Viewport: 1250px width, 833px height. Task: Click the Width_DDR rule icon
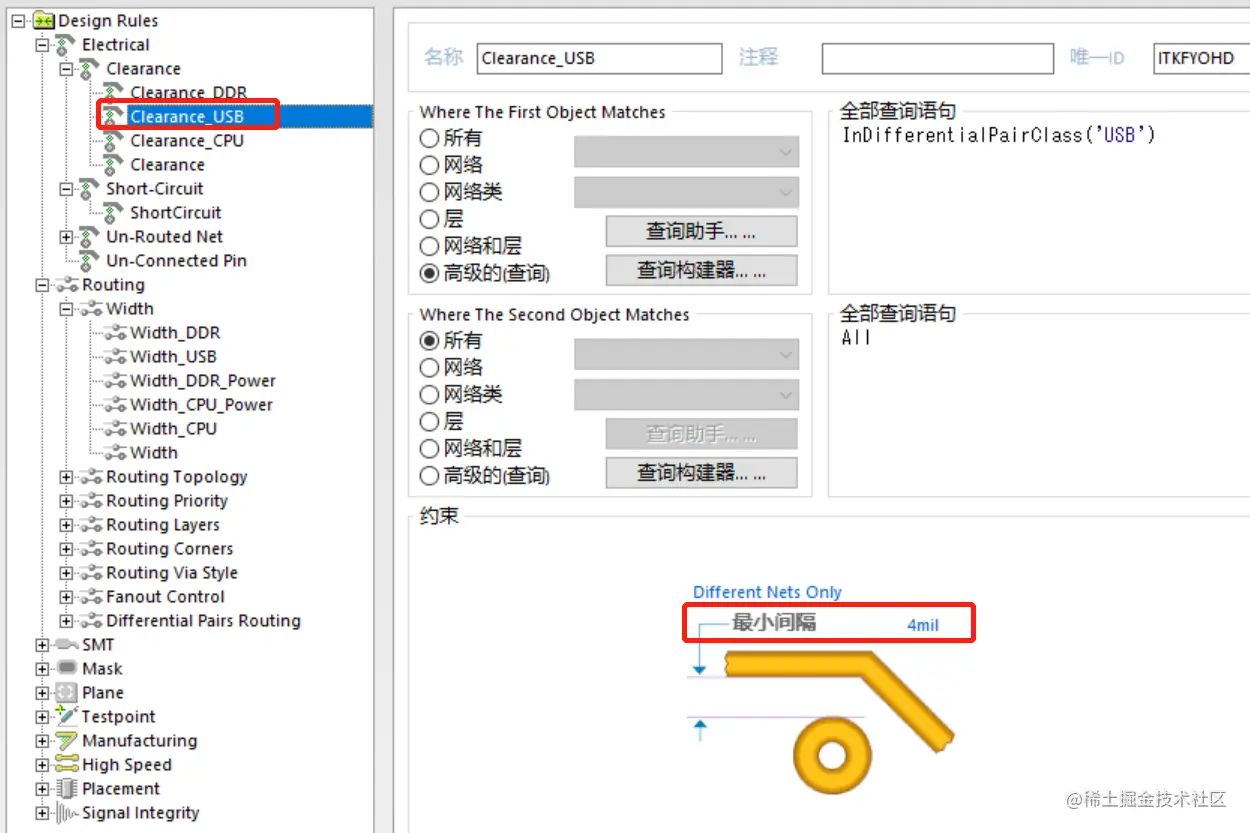click(x=115, y=333)
